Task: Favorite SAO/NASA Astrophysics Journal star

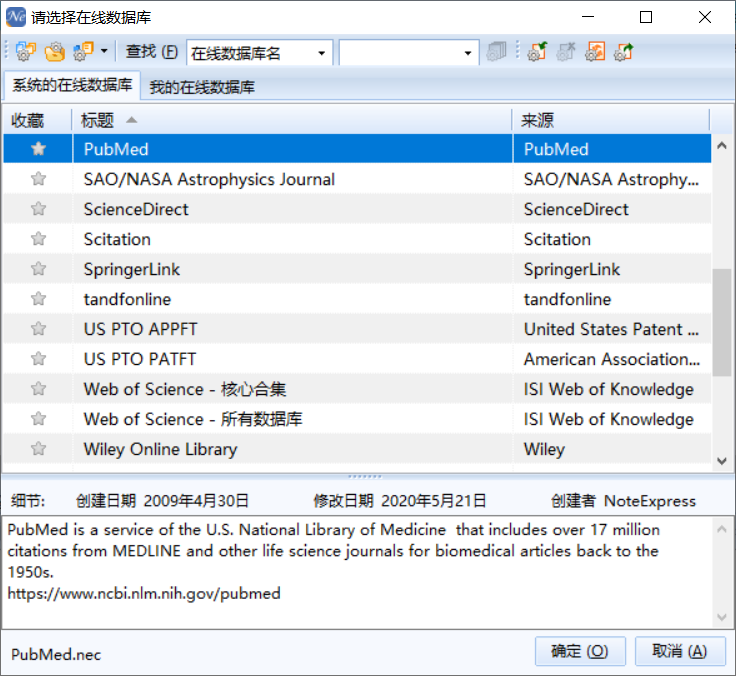Action: (x=38, y=179)
